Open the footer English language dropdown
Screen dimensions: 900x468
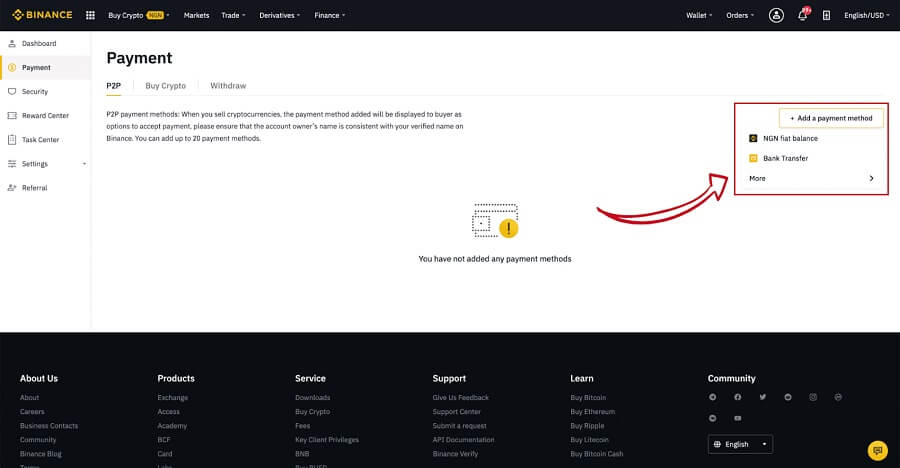tap(740, 444)
